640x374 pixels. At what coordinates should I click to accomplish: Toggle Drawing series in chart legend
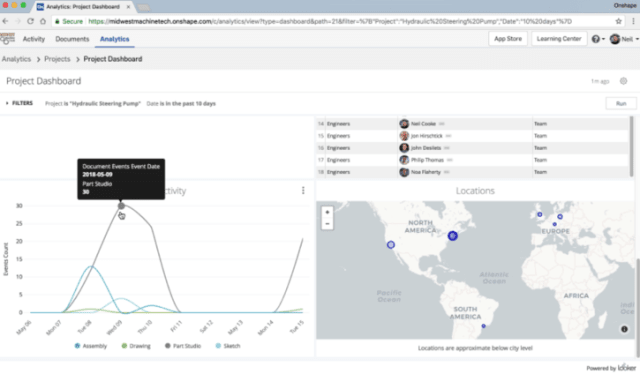click(x=136, y=346)
